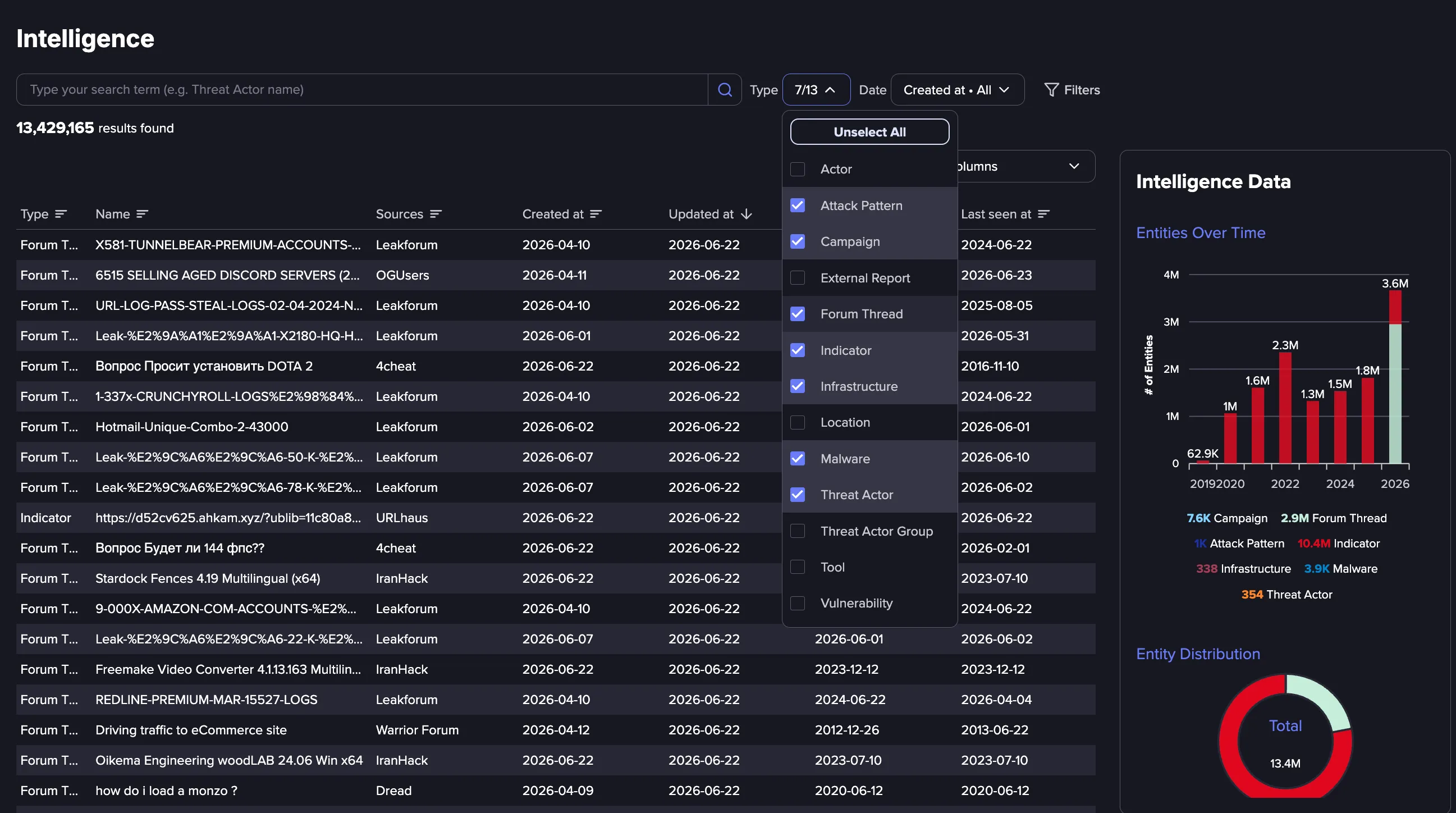Check the Actor type checkbox
Viewport: 1456px width, 813px height.
click(x=798, y=169)
